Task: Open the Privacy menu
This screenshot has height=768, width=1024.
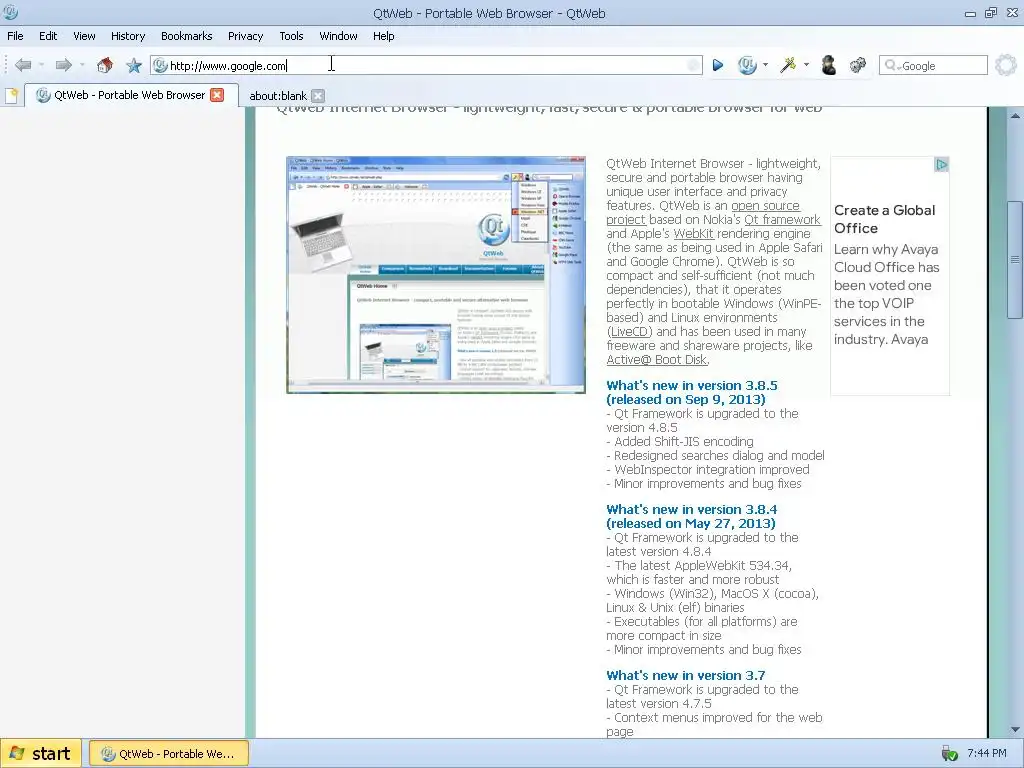Action: [246, 36]
